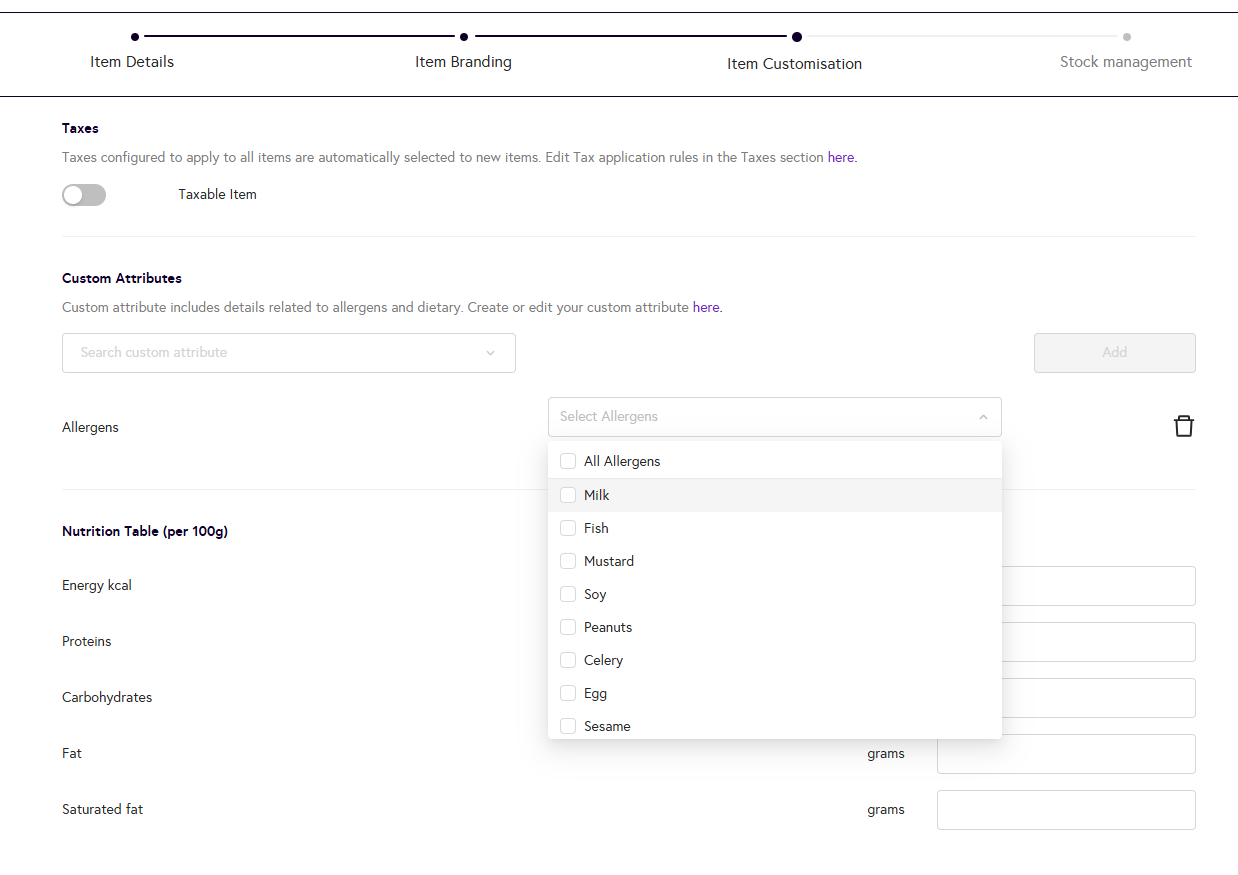Enable the Peanuts allergen checkbox
This screenshot has height=875, width=1238.
pyautogui.click(x=568, y=627)
